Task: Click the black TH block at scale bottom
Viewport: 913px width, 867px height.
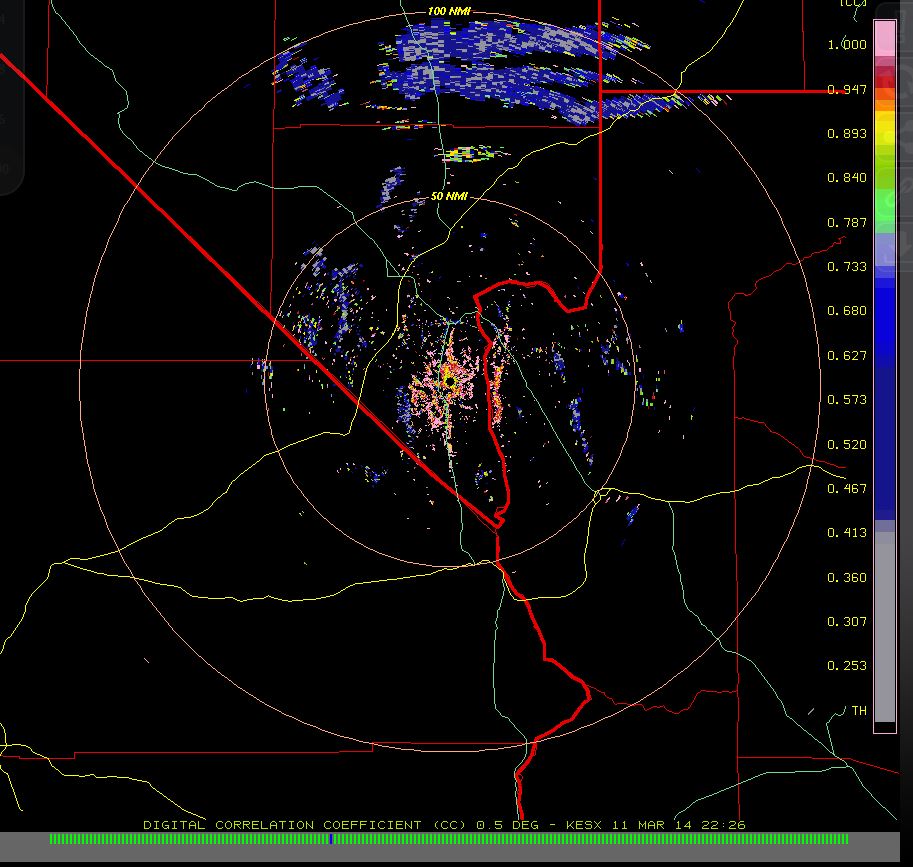Action: (885, 727)
